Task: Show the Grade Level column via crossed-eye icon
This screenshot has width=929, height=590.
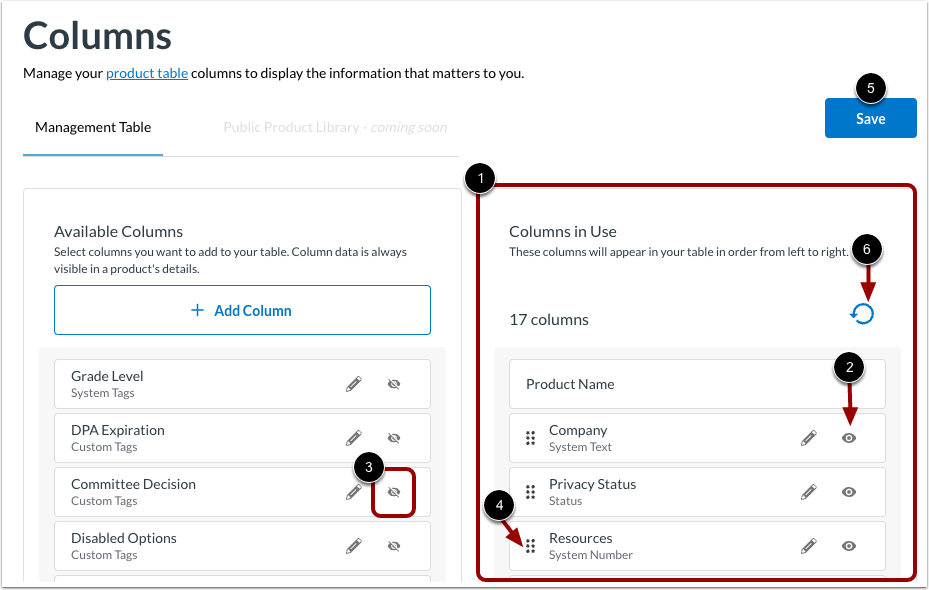Action: click(394, 384)
